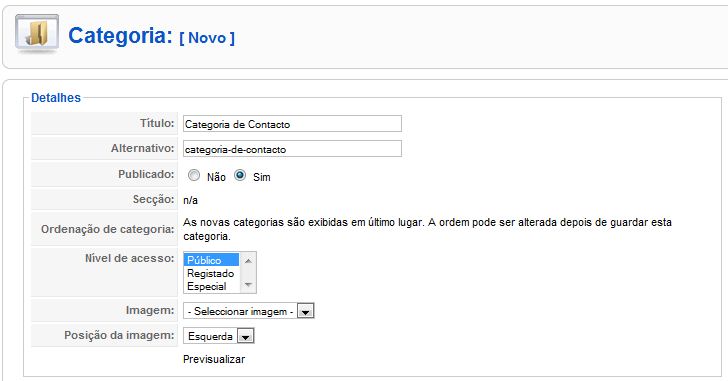
Task: Click the Categoria folder icon
Action: [37, 32]
